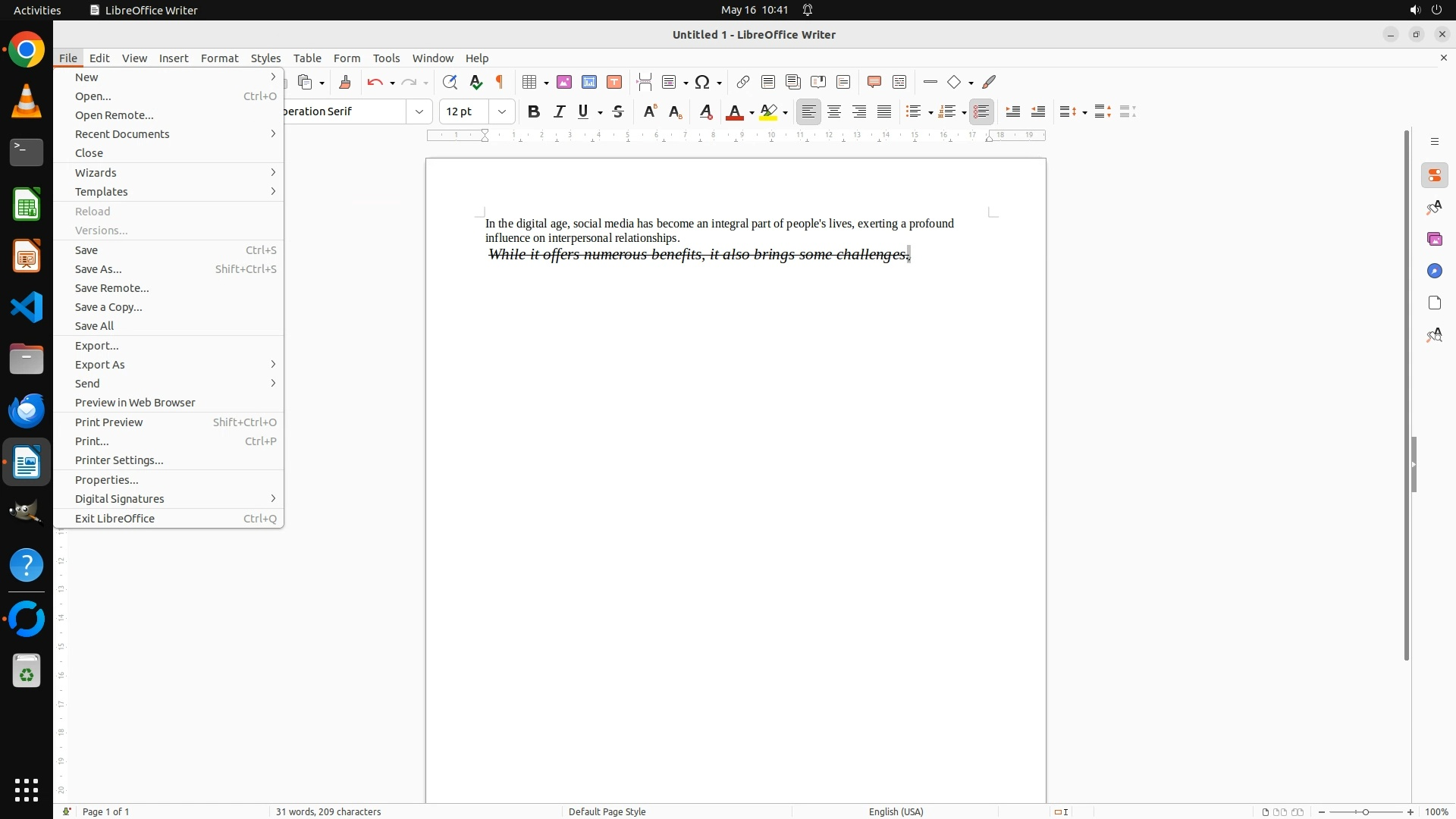The height and width of the screenshot is (819, 1456).
Task: Toggle Bold formatting button
Action: [534, 111]
